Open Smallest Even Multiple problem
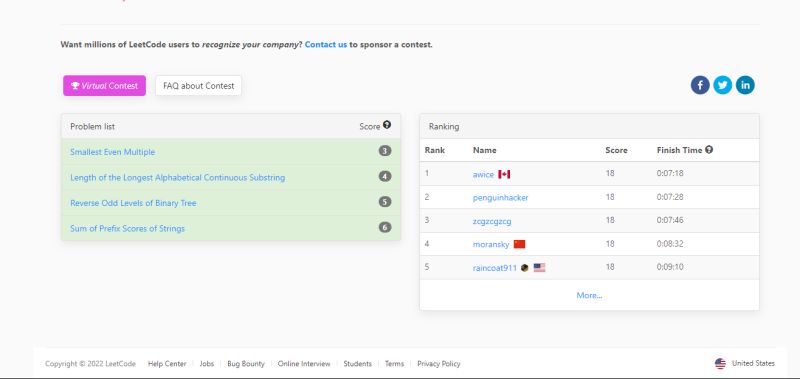Image resolution: width=800 pixels, height=379 pixels. [112, 152]
